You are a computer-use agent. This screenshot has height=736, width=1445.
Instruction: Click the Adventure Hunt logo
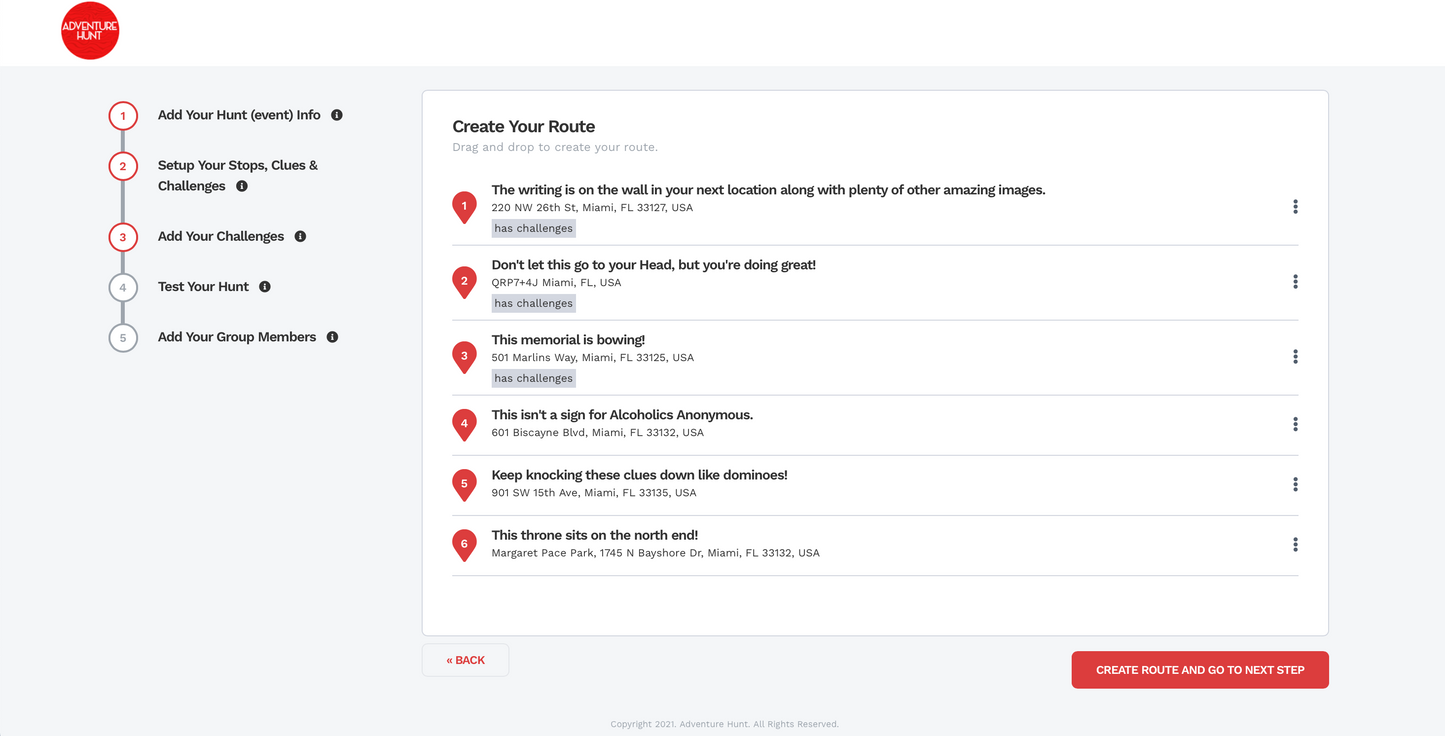click(x=89, y=30)
